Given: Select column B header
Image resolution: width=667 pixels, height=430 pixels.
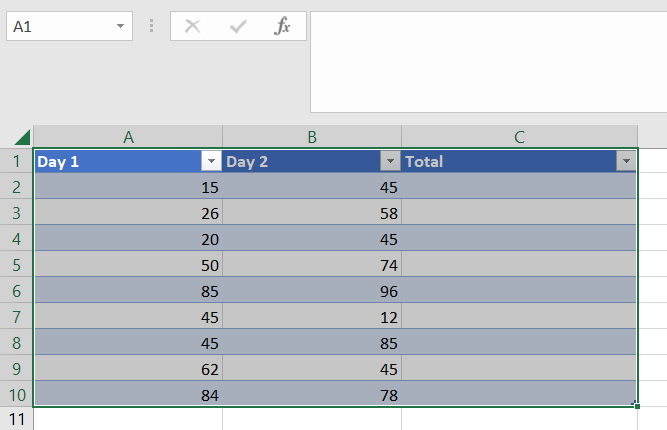Looking at the screenshot, I should click(312, 137).
